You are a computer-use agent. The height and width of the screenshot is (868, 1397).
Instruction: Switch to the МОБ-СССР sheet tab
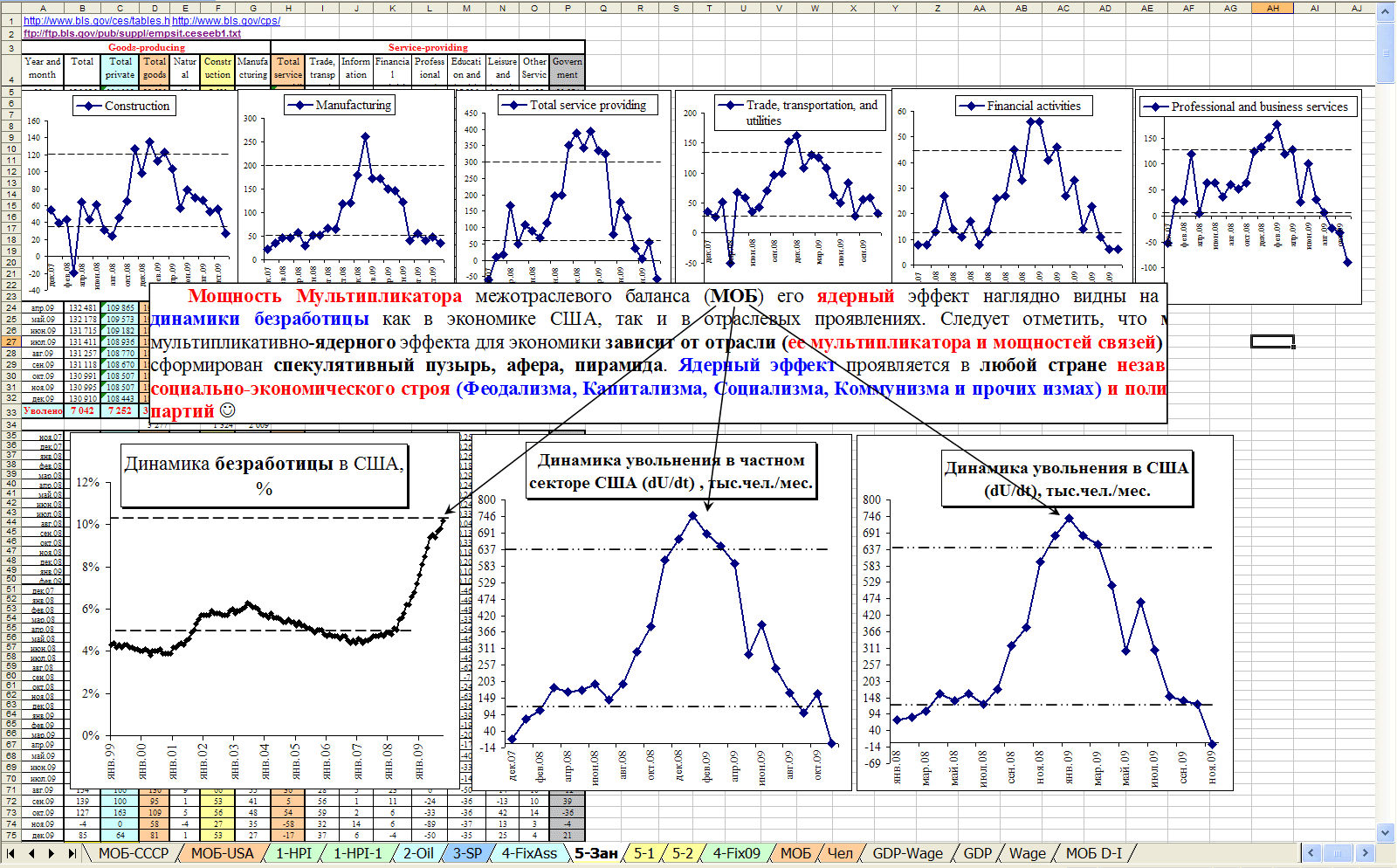pos(133,853)
